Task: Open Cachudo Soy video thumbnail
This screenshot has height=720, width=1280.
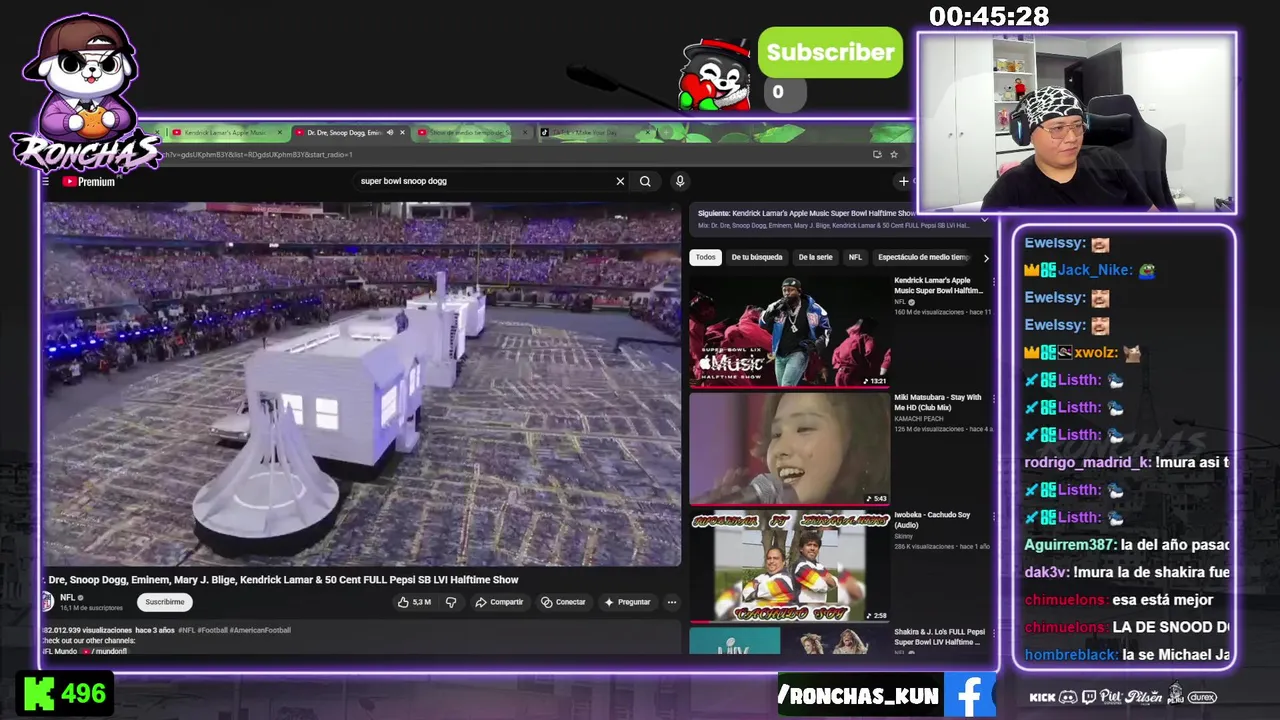Action: tap(789, 566)
